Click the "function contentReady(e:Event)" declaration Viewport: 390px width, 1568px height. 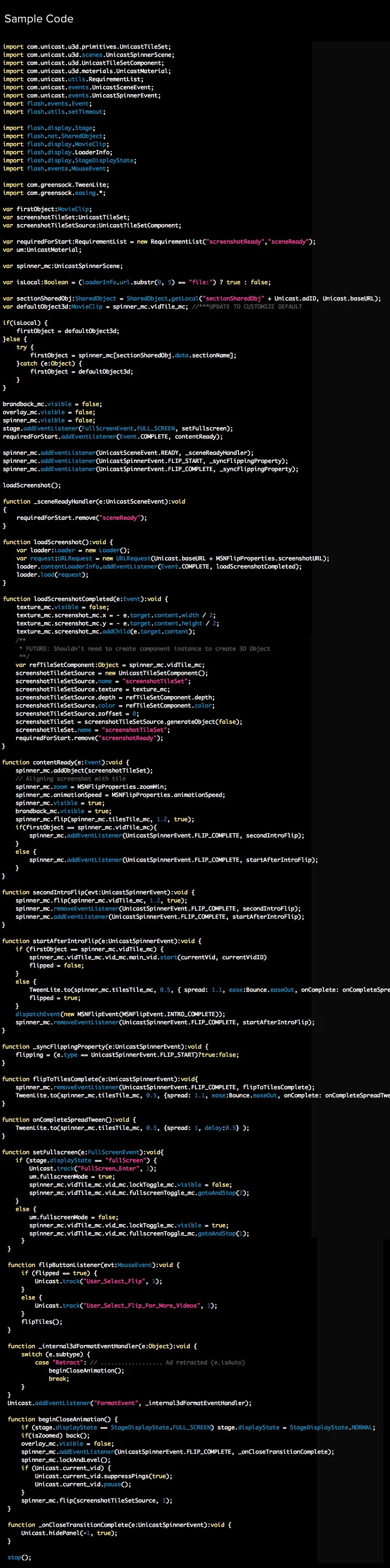66,763
